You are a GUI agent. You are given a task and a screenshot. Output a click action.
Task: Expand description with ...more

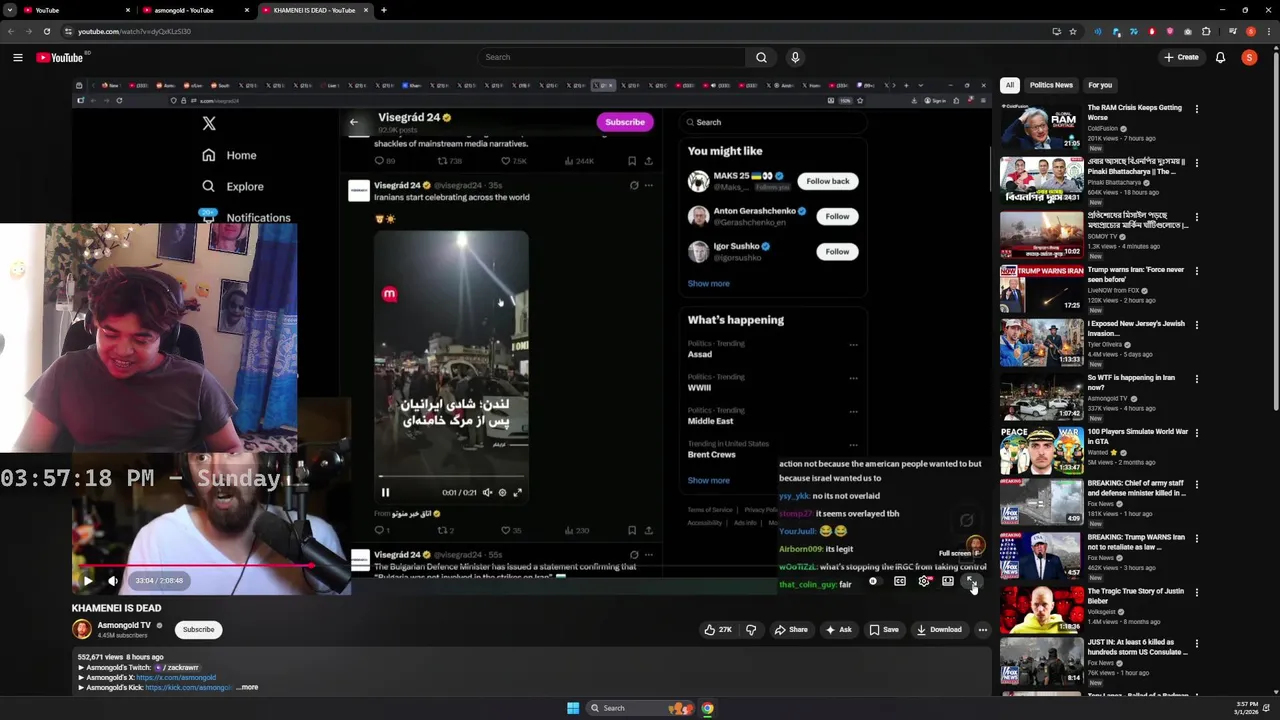tap(247, 688)
